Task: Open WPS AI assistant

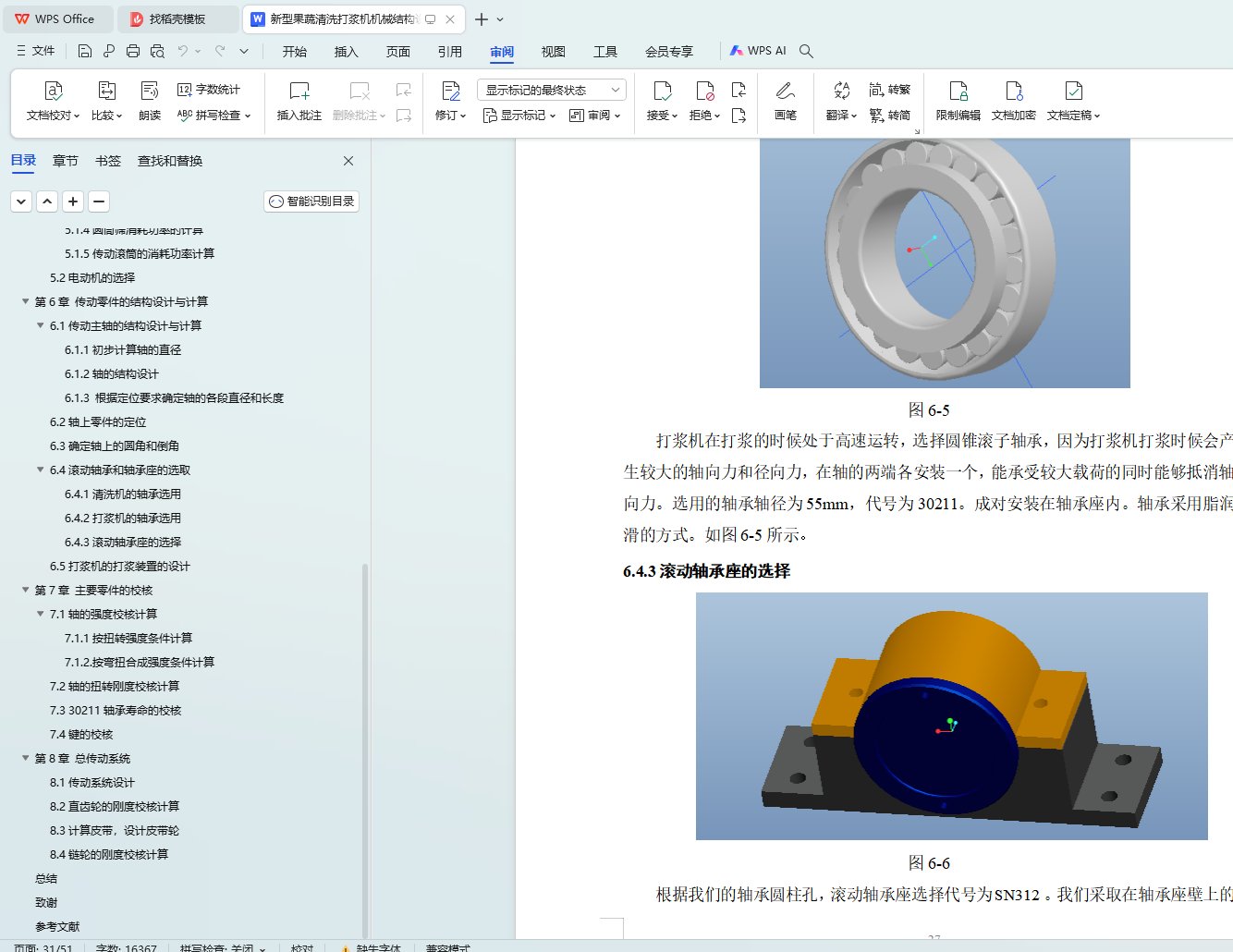Action: point(758,51)
